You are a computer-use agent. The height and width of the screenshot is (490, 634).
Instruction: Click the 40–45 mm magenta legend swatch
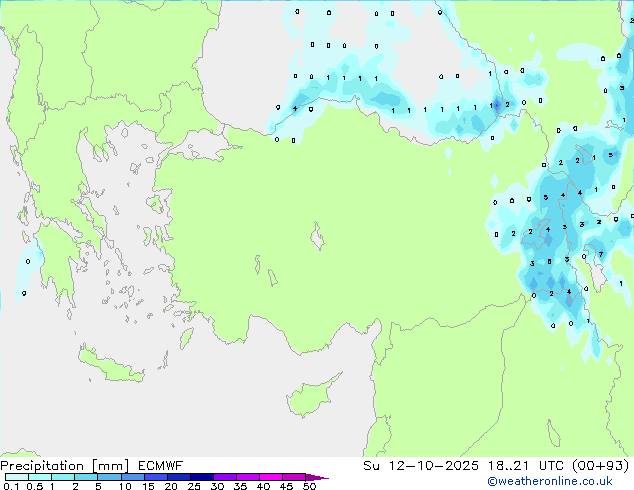tap(271, 477)
